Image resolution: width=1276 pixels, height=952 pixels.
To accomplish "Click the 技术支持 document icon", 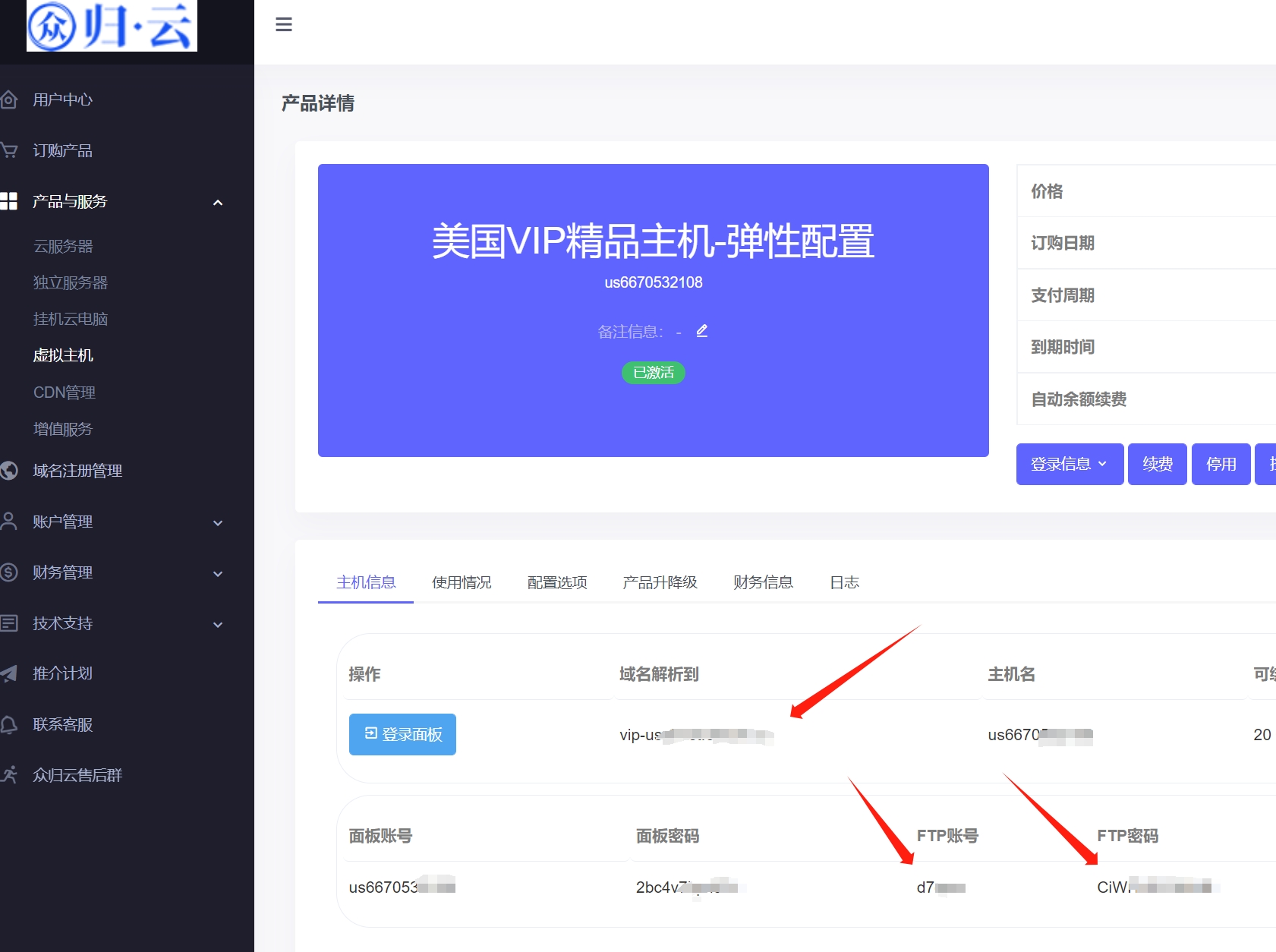I will click(x=9, y=623).
